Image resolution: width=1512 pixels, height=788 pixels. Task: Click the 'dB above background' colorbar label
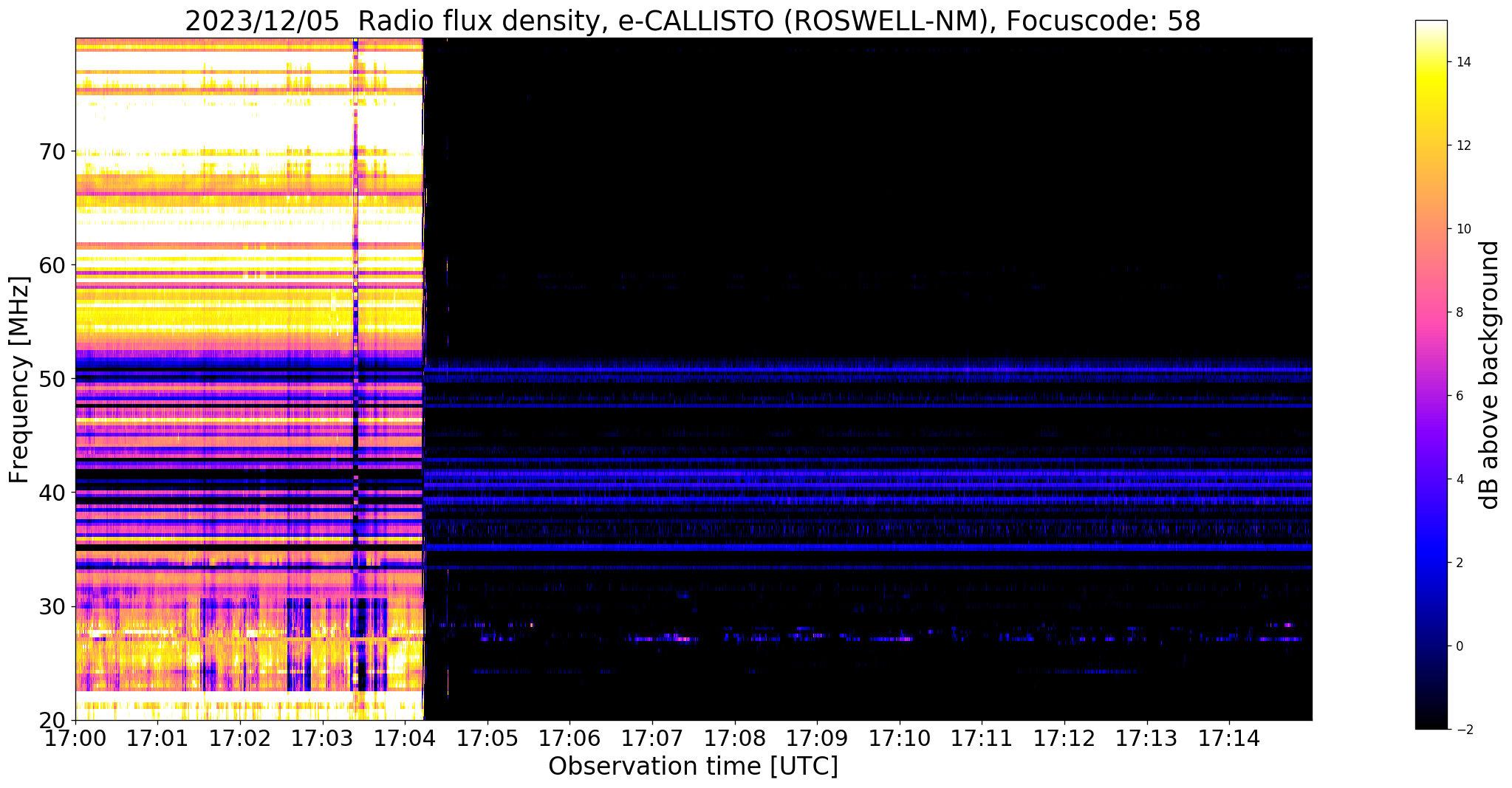point(1491,375)
